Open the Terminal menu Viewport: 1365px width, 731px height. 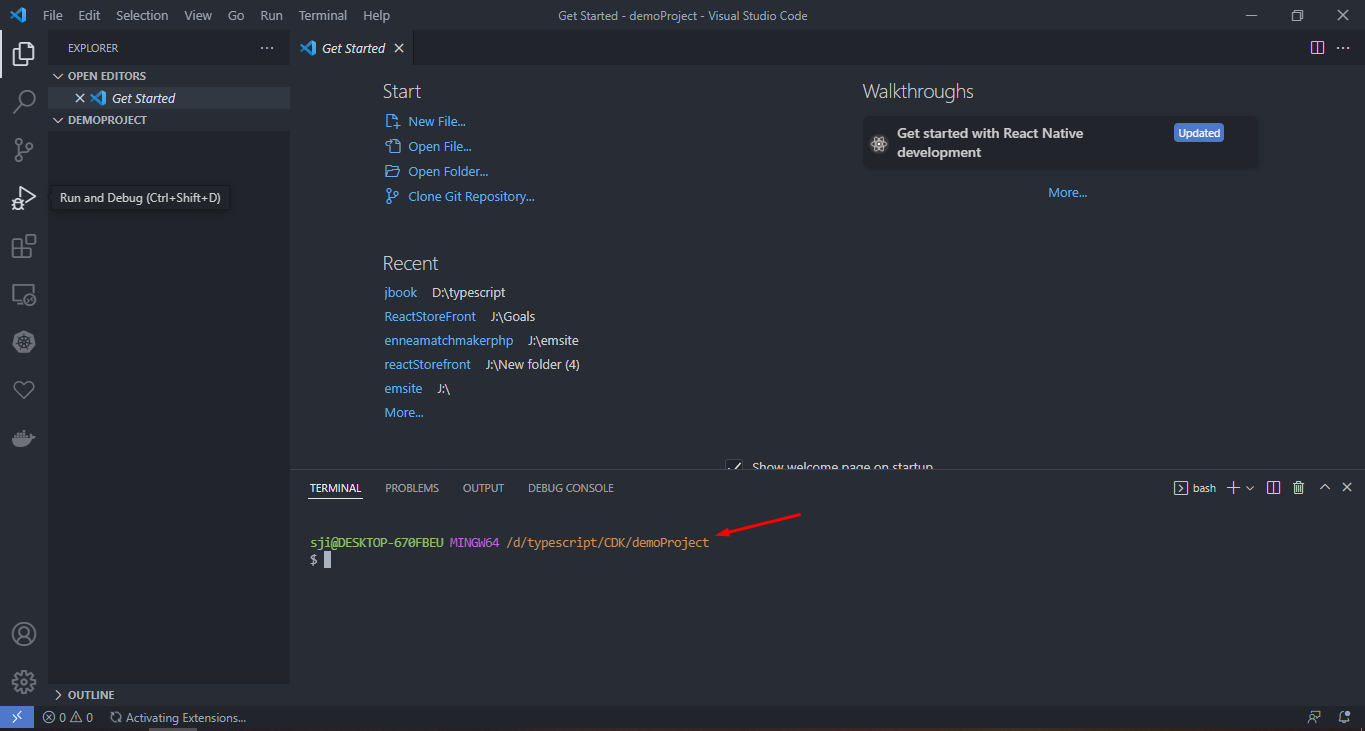point(322,15)
